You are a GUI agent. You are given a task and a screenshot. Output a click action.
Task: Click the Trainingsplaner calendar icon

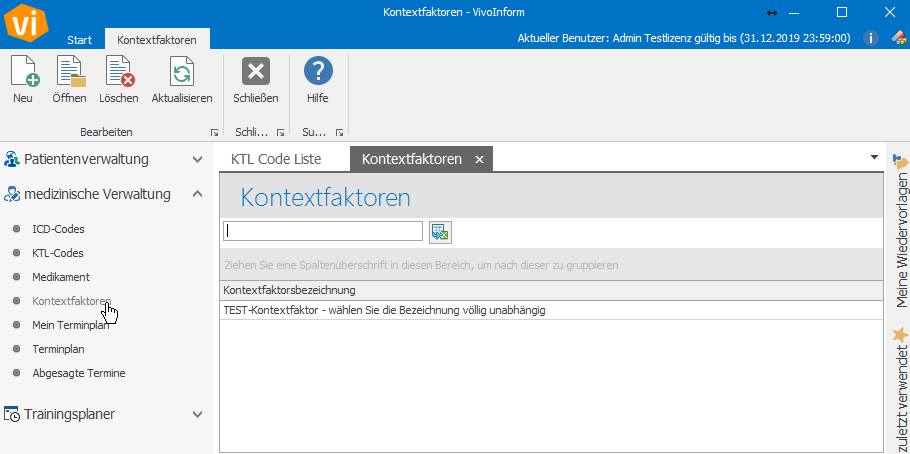(x=12, y=415)
